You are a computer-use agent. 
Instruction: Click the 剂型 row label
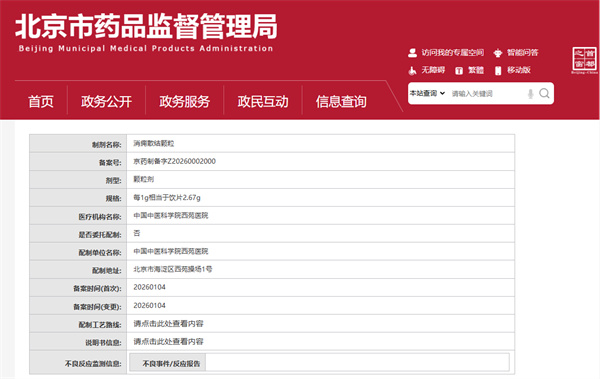(114, 180)
